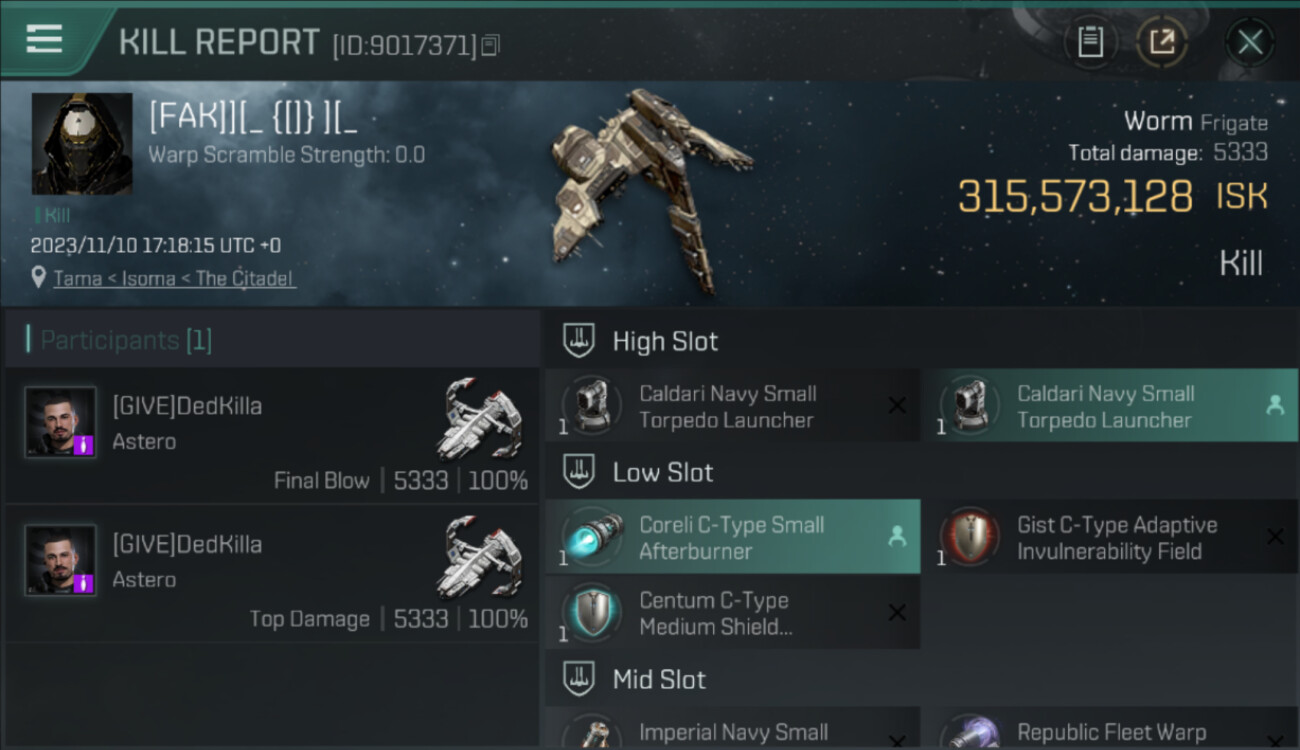Open the clipboard notes icon
This screenshot has width=1300, height=750.
(x=1090, y=42)
